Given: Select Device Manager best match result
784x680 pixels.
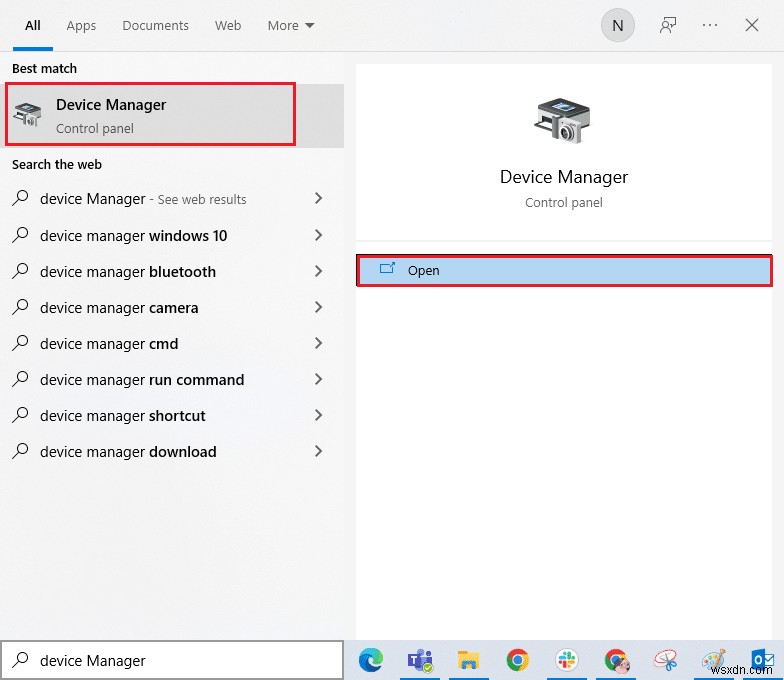Looking at the screenshot, I should click(150, 115).
